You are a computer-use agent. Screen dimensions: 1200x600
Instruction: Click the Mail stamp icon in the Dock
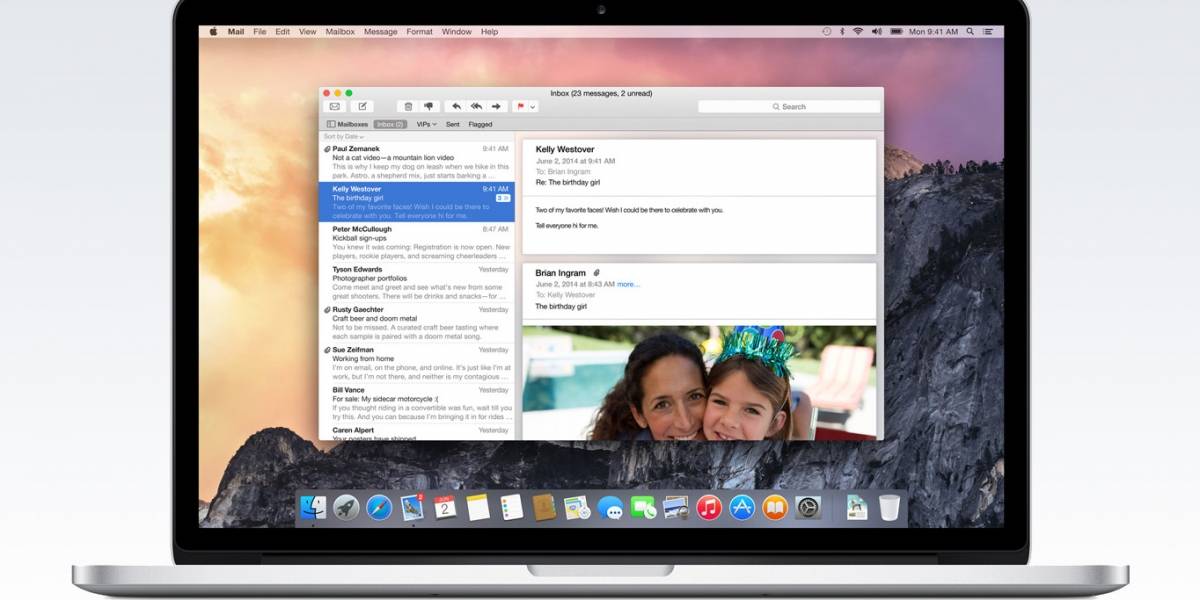412,507
